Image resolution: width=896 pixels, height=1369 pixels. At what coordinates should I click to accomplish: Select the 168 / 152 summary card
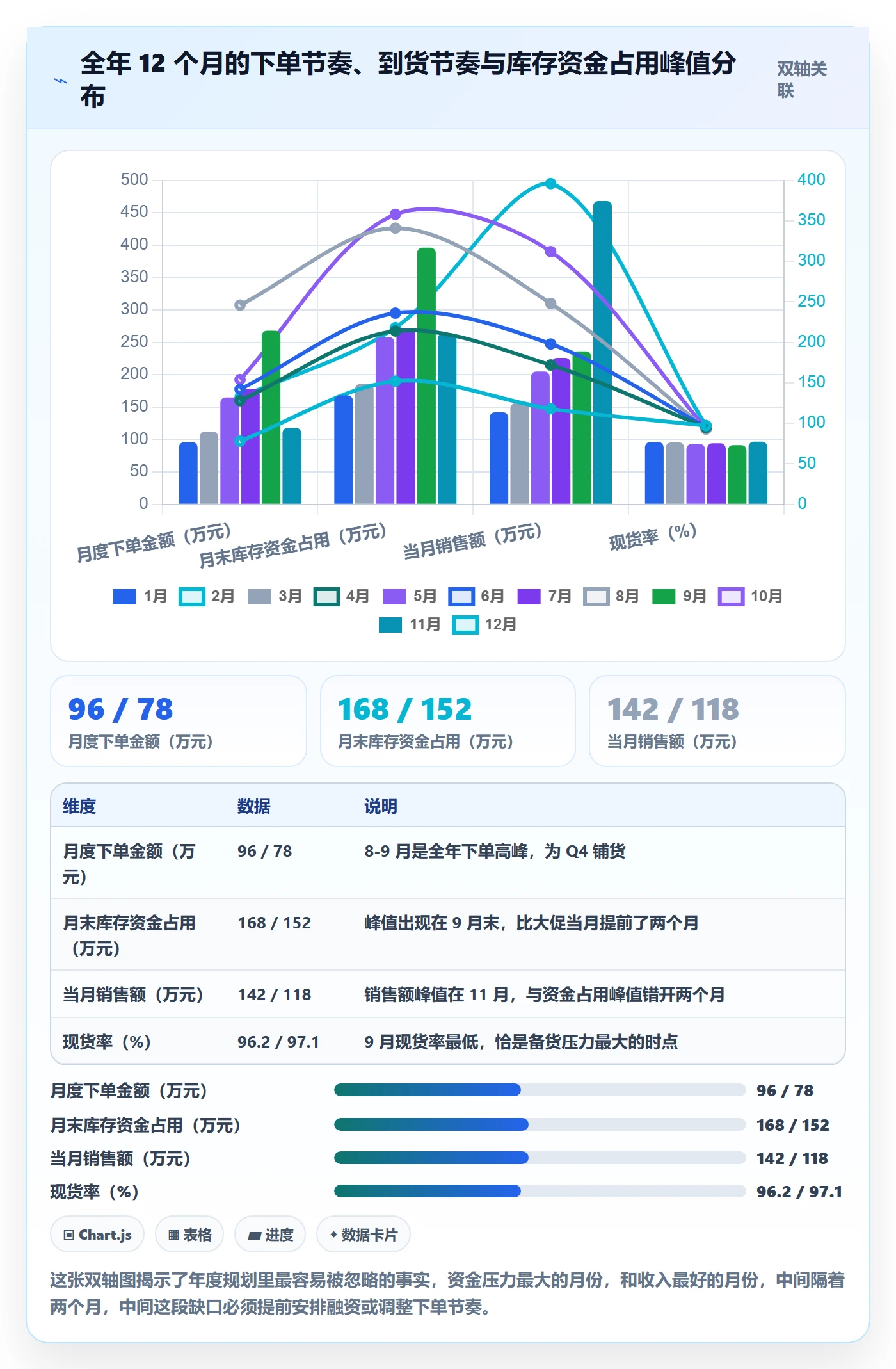tap(448, 721)
